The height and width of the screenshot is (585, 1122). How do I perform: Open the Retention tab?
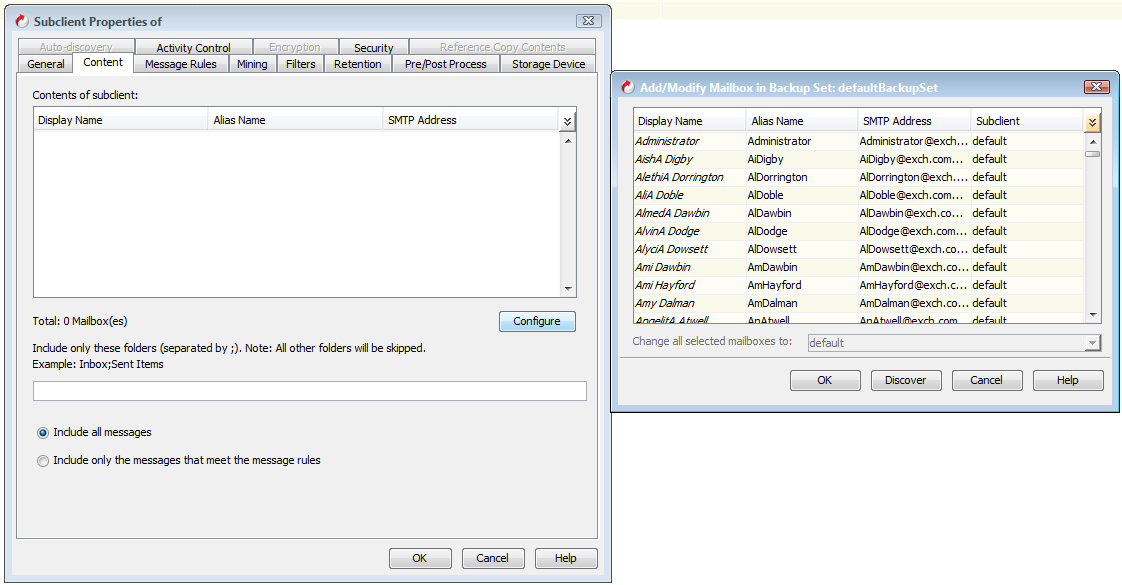[x=357, y=63]
